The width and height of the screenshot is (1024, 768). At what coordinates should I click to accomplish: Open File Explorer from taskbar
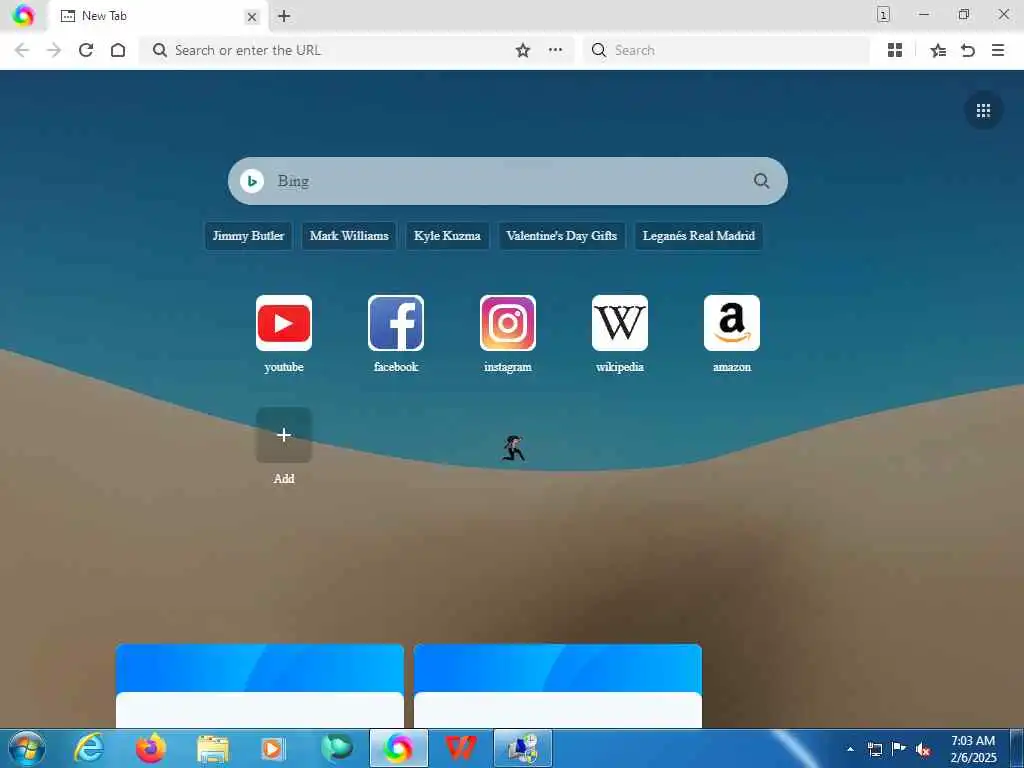click(x=212, y=748)
